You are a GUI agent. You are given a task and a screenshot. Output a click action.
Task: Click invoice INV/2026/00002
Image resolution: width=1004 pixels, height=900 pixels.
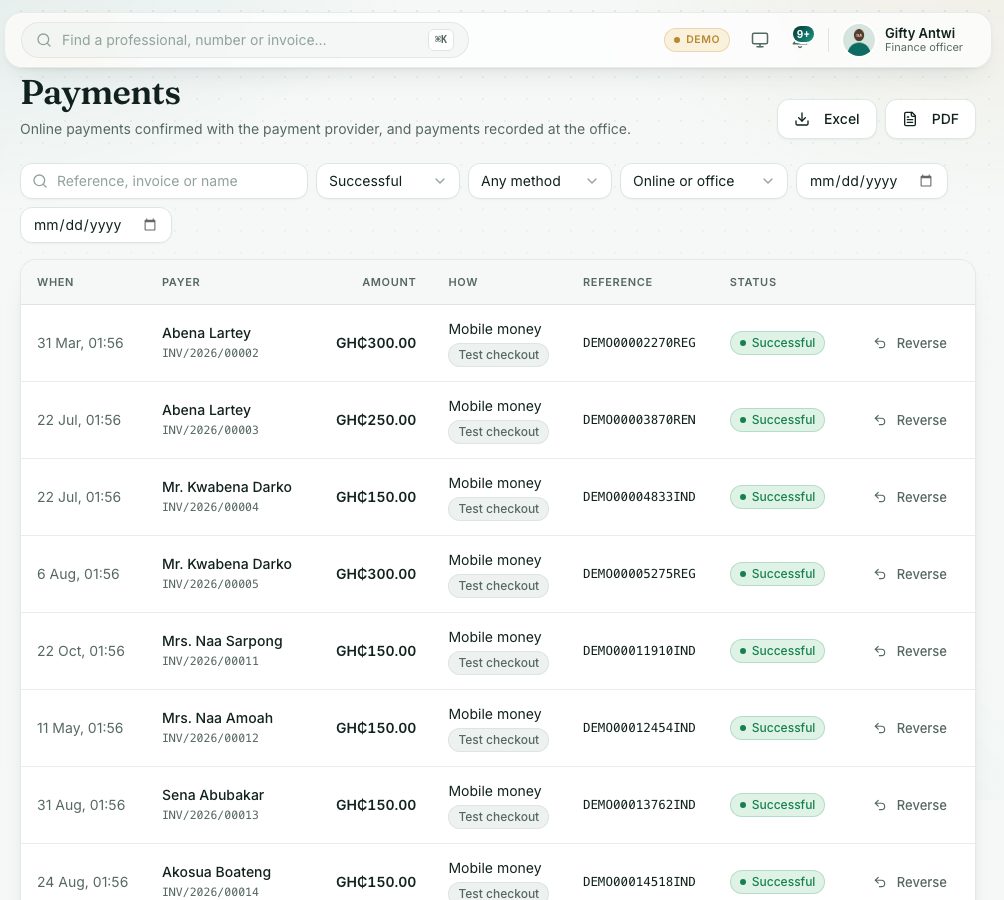pyautogui.click(x=210, y=353)
